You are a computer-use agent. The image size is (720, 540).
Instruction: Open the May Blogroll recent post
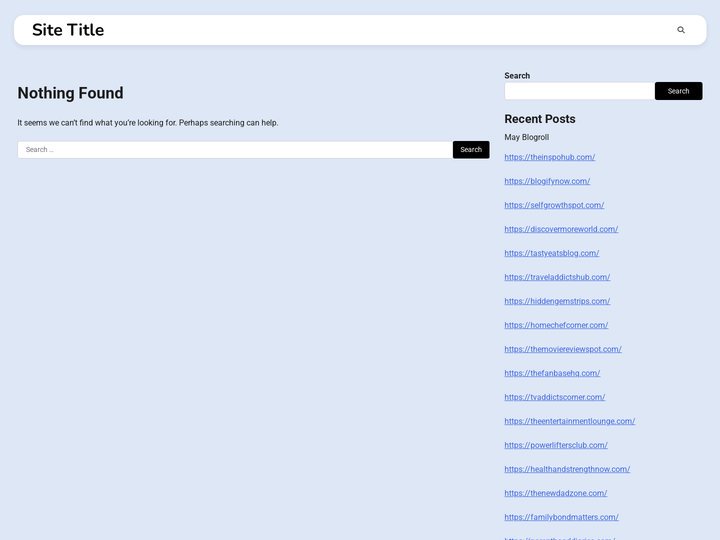point(527,137)
